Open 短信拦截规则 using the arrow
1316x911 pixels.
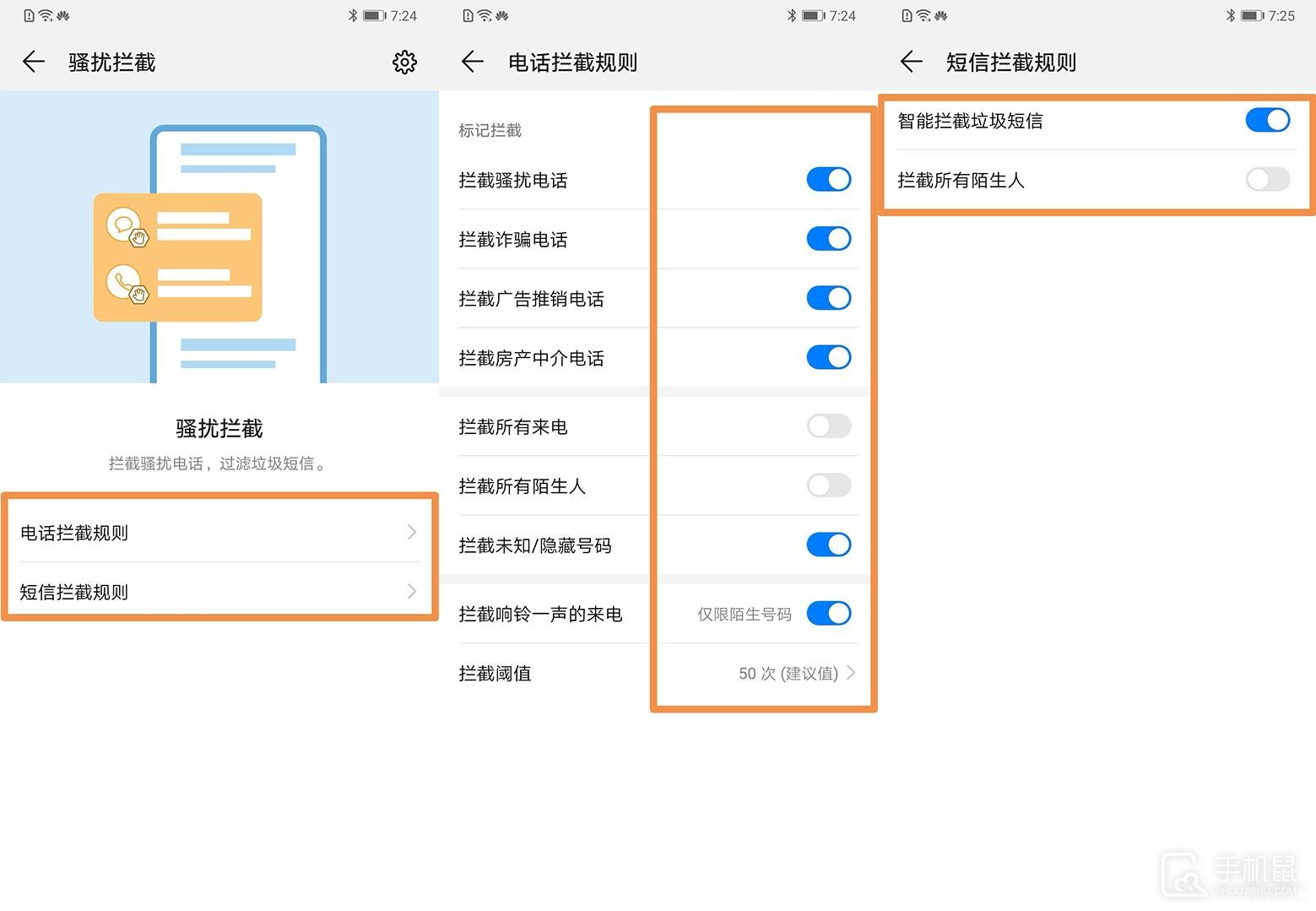point(411,591)
